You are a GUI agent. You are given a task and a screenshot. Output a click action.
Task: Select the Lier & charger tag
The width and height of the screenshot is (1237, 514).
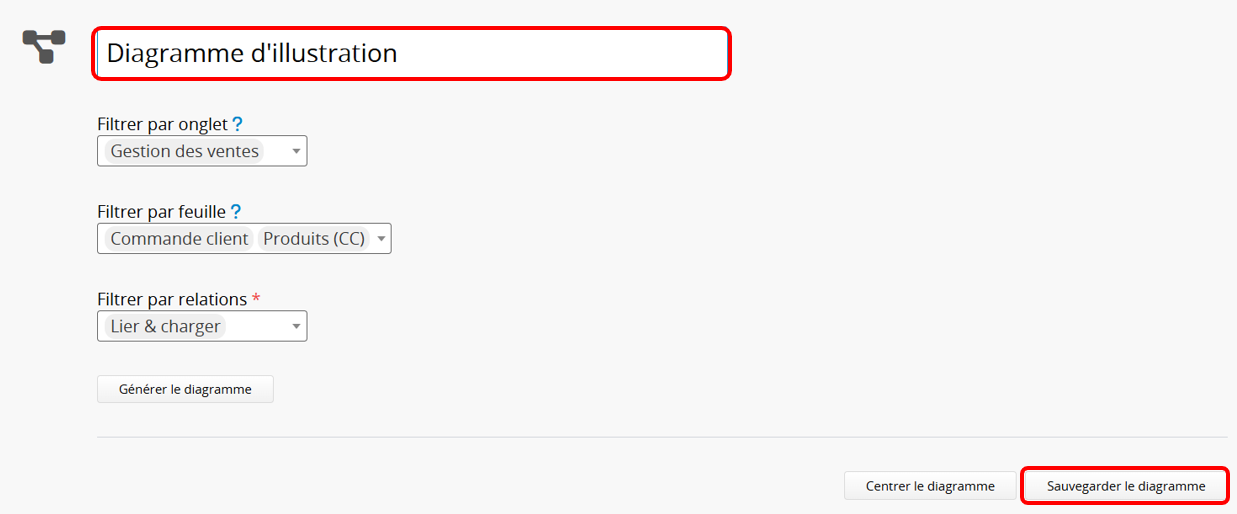(x=165, y=326)
